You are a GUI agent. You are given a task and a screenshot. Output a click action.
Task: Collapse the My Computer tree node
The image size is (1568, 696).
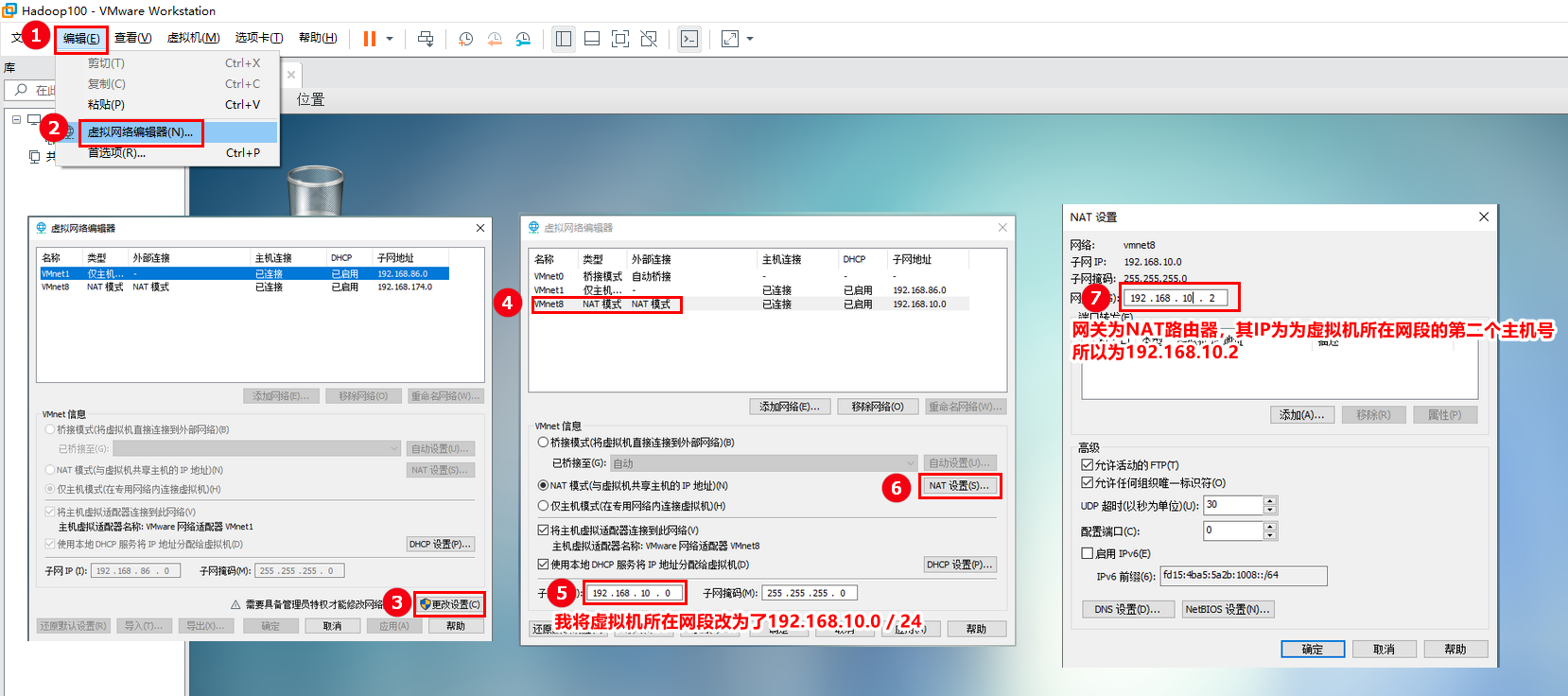pos(16,119)
